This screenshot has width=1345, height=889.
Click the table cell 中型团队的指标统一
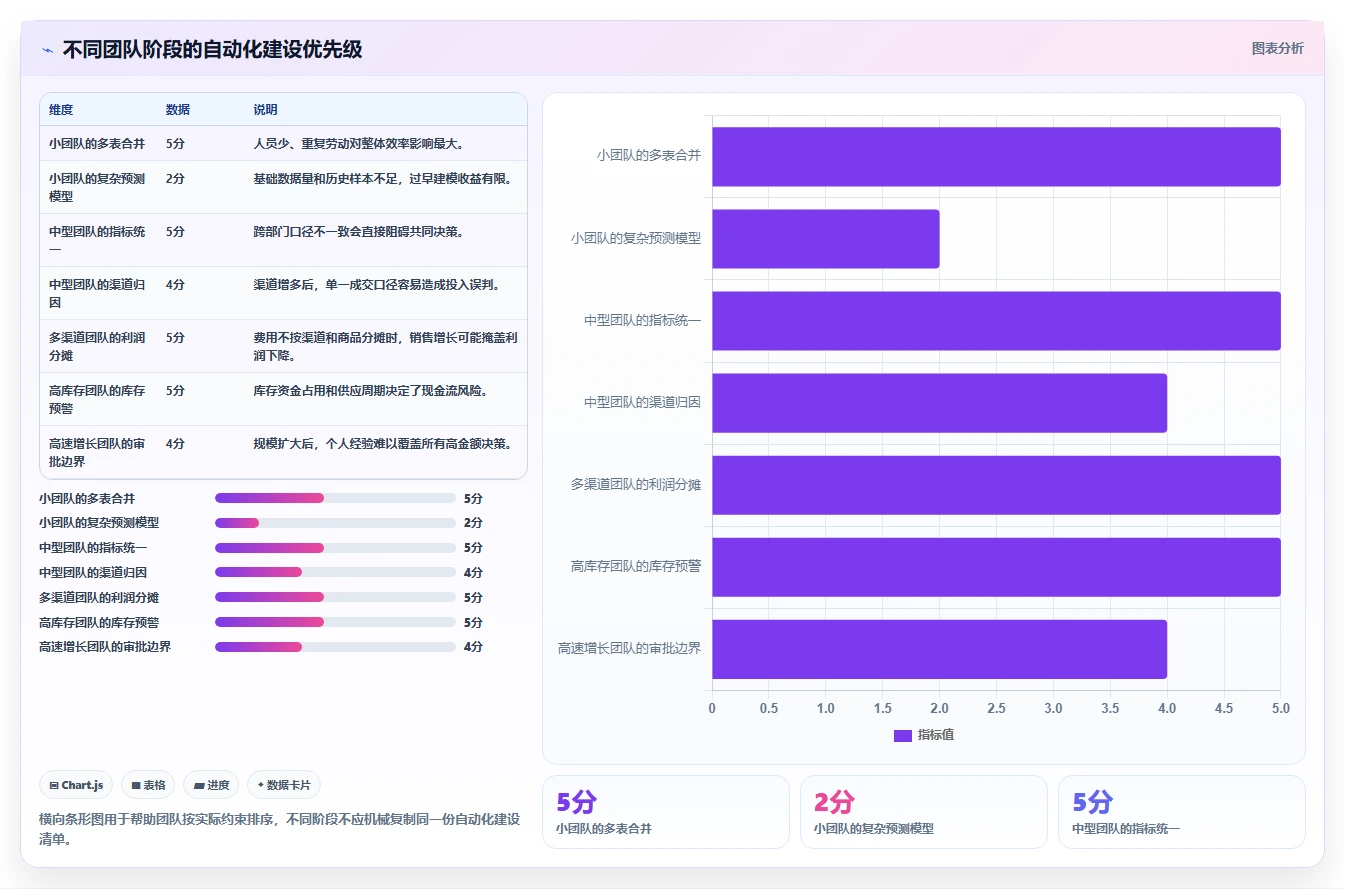(97, 241)
